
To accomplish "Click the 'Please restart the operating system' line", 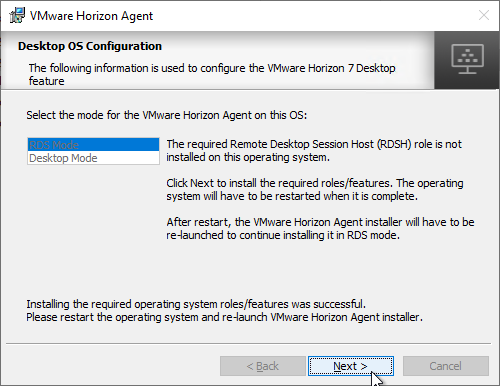I will [224, 317].
